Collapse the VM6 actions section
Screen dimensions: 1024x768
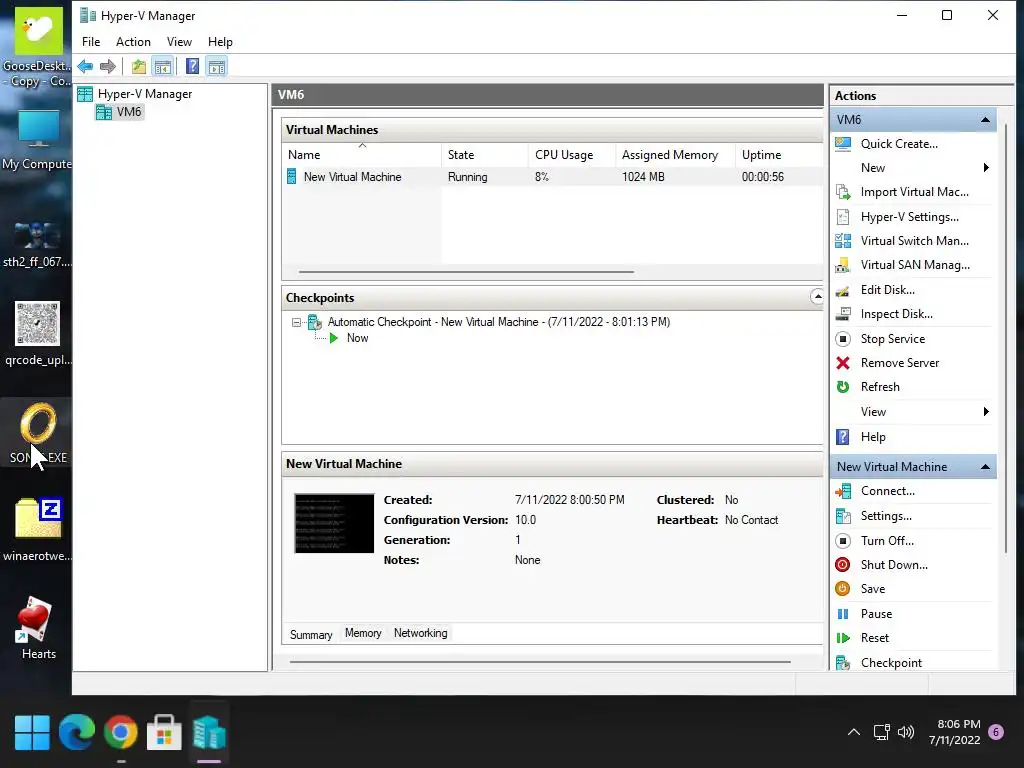(985, 120)
